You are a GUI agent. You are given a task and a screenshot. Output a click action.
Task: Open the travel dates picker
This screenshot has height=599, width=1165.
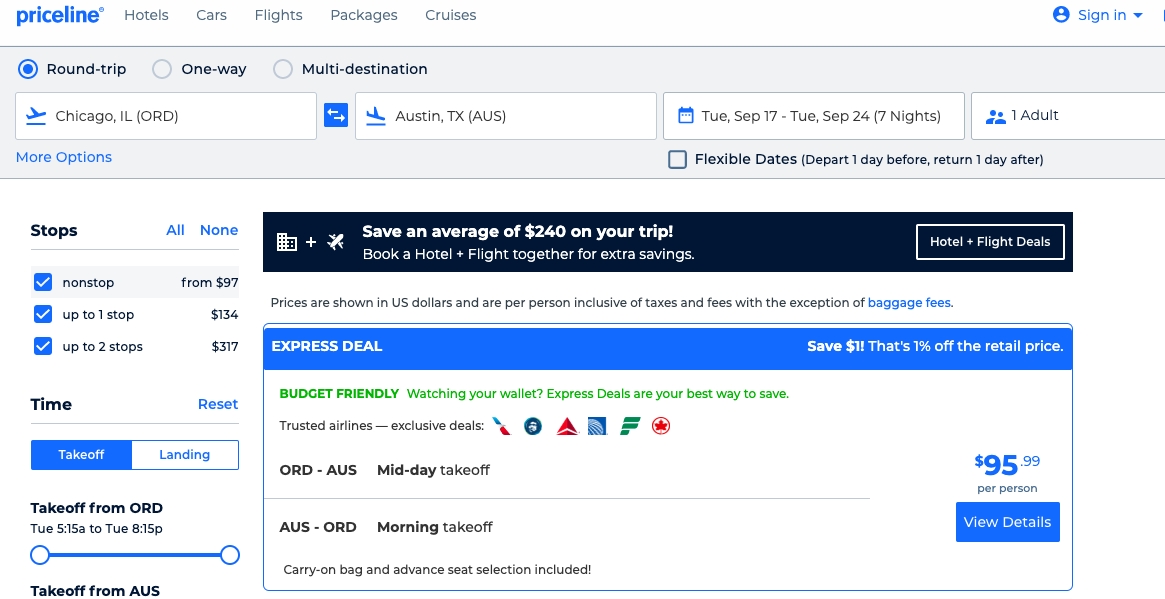pos(814,116)
